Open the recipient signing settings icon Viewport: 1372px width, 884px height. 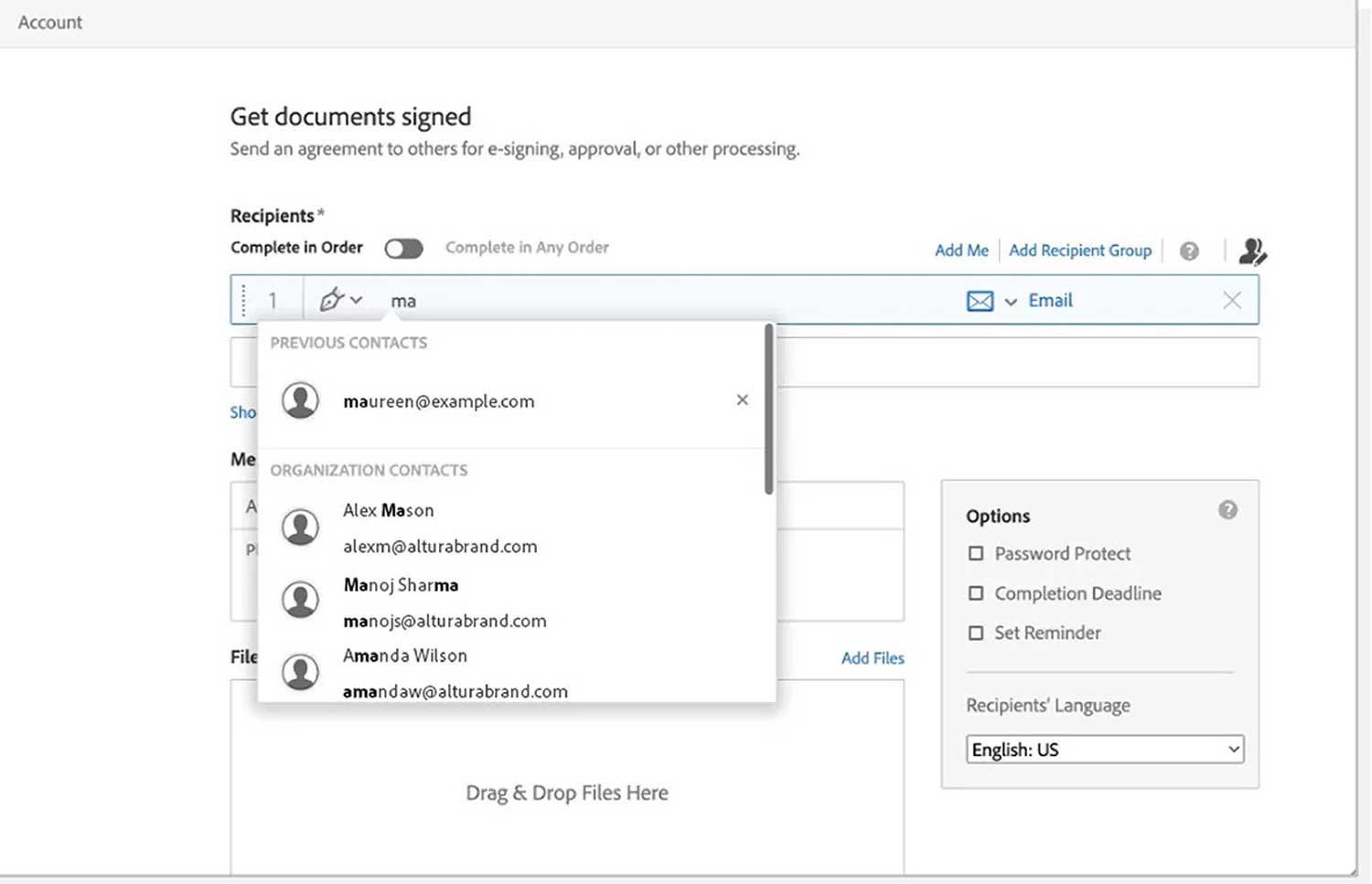(1251, 250)
